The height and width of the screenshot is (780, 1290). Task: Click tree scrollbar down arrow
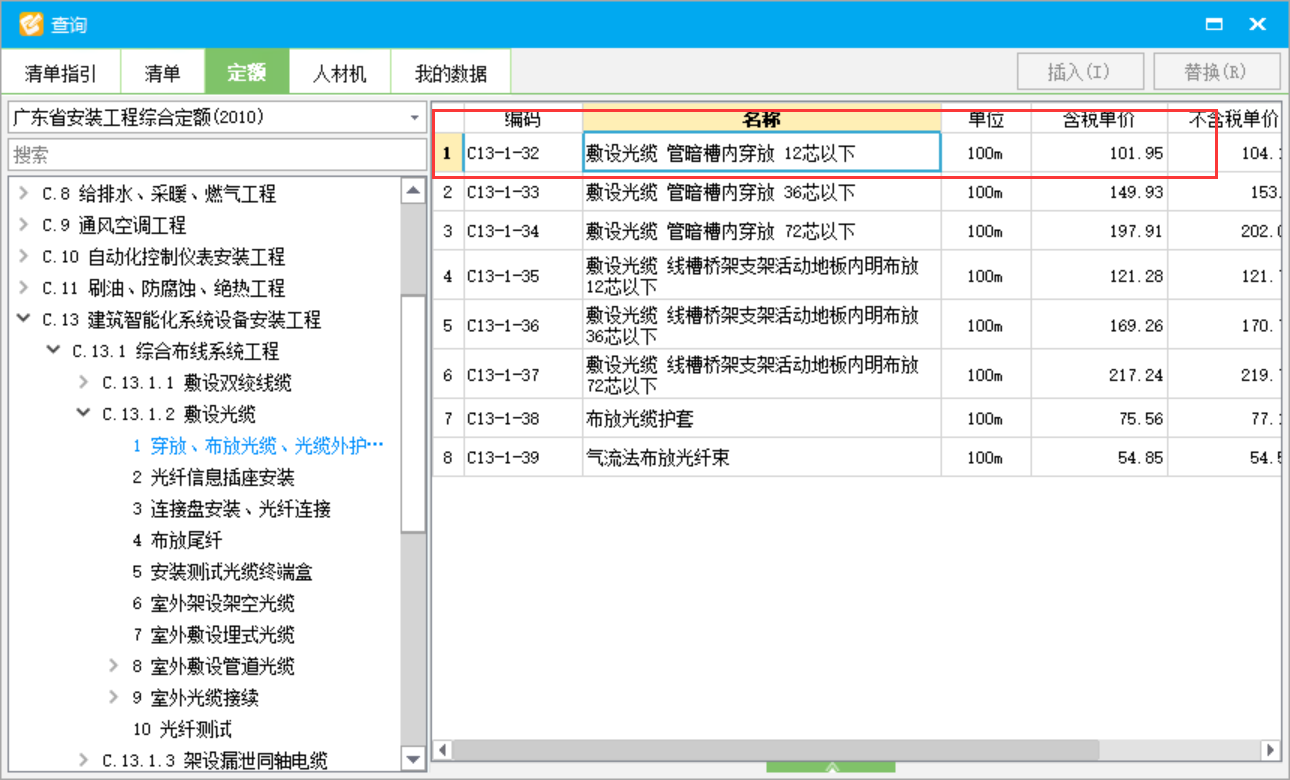pos(413,759)
